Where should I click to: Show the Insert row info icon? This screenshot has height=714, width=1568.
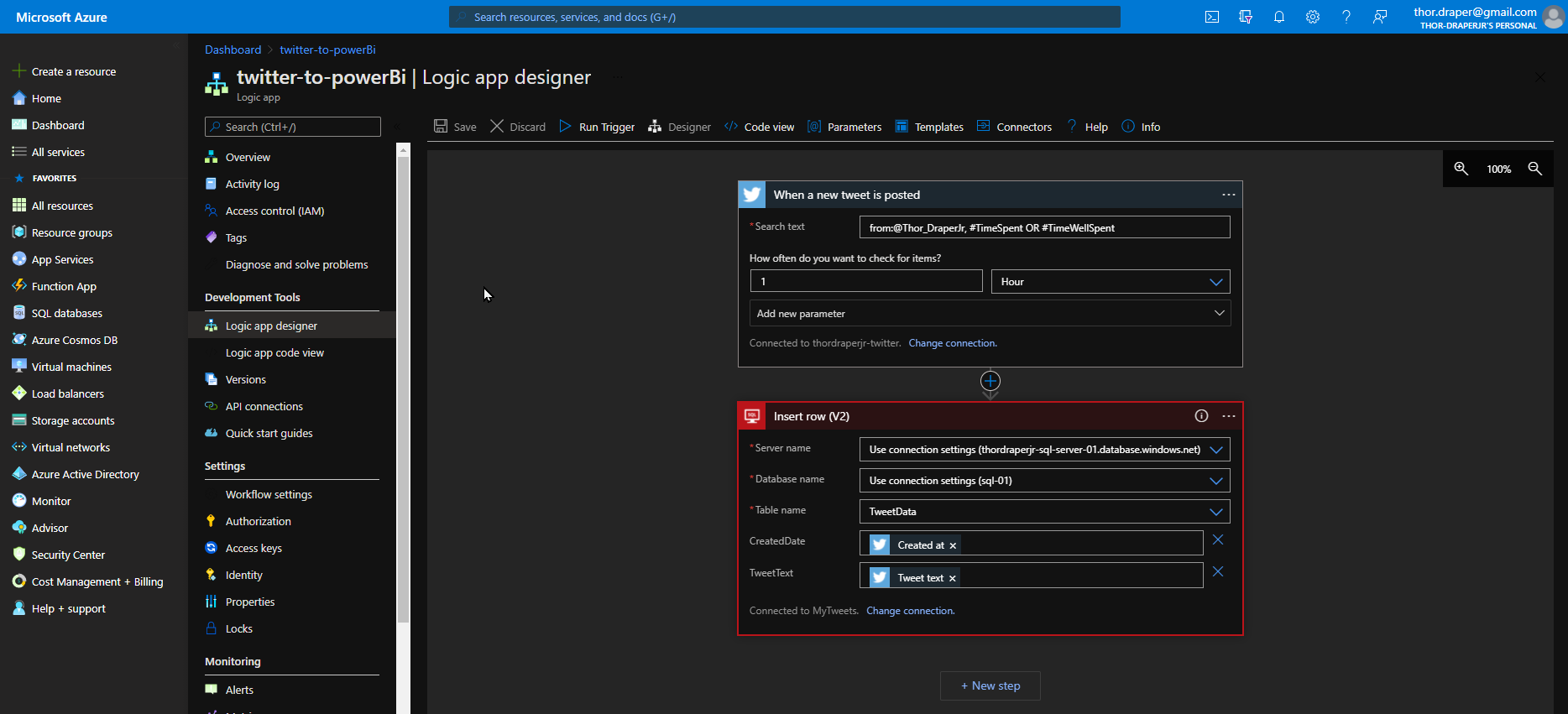click(1202, 416)
